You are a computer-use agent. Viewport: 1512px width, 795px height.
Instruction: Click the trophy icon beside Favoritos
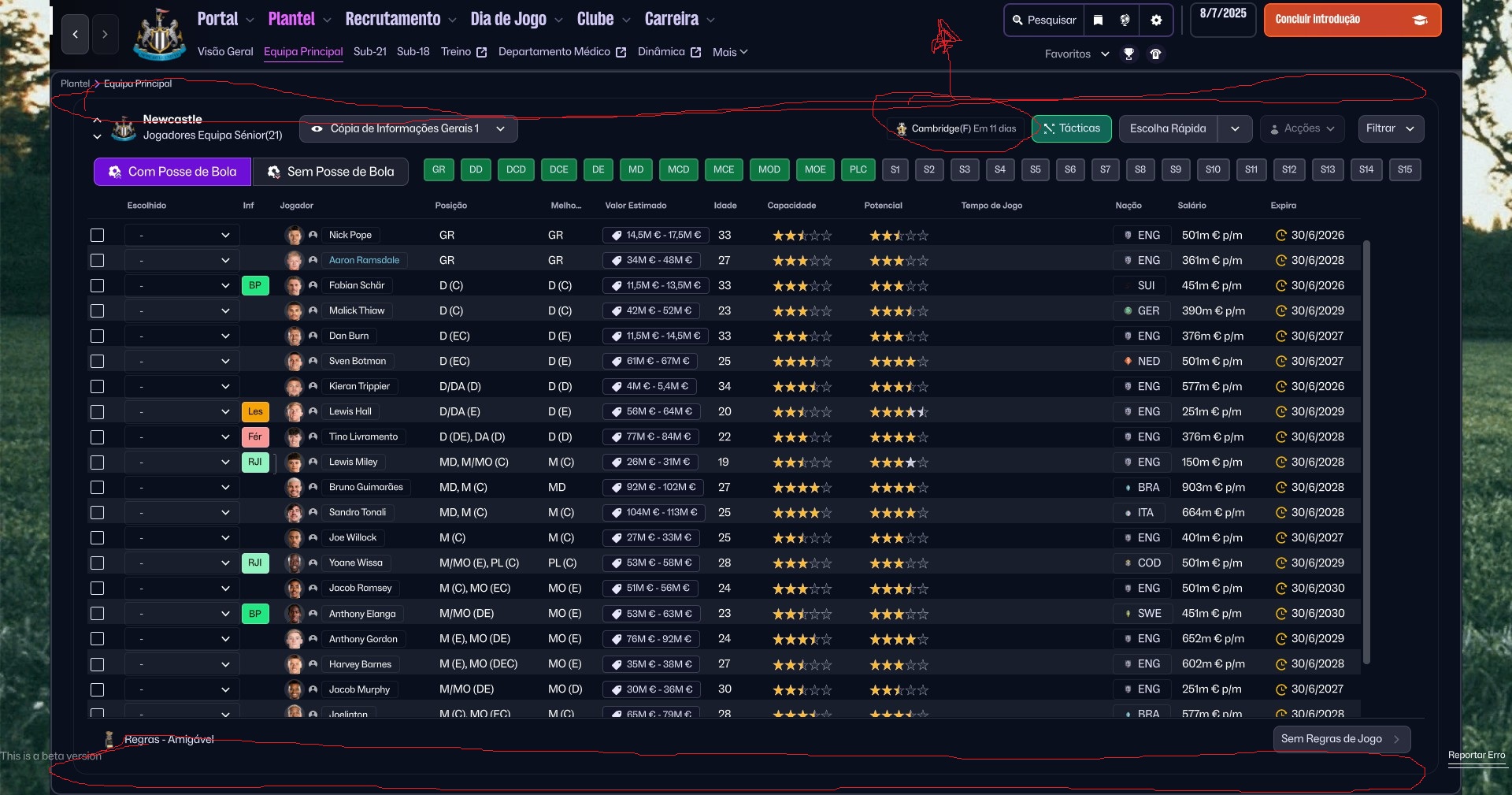point(1128,54)
